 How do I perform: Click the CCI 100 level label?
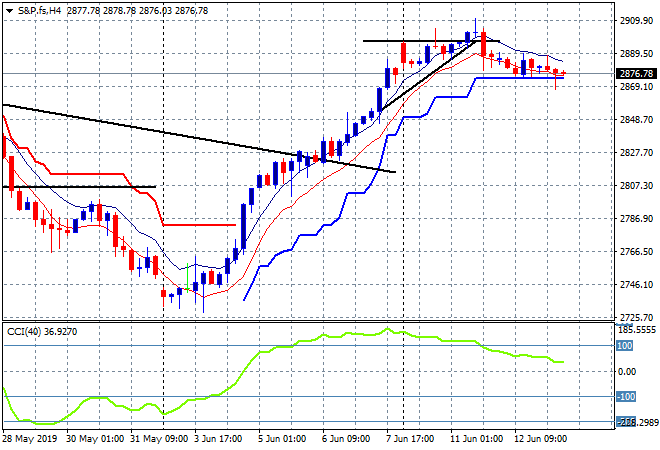point(625,346)
